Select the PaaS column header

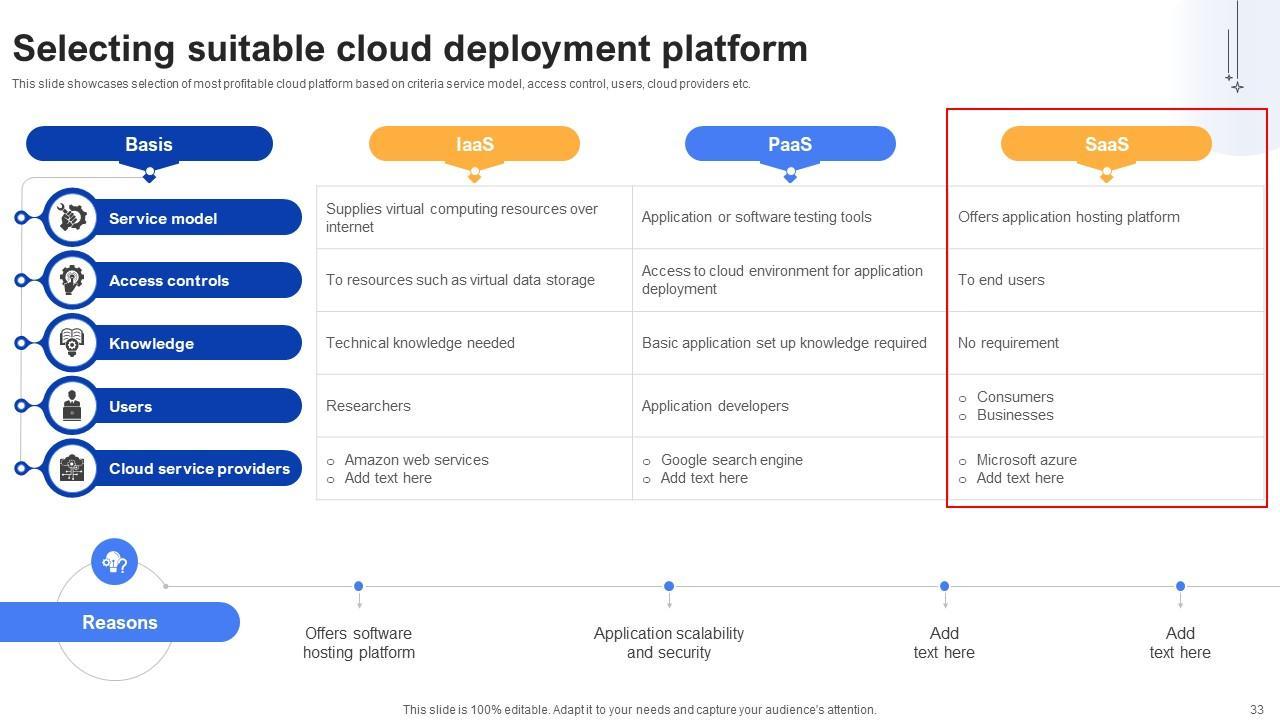point(790,144)
